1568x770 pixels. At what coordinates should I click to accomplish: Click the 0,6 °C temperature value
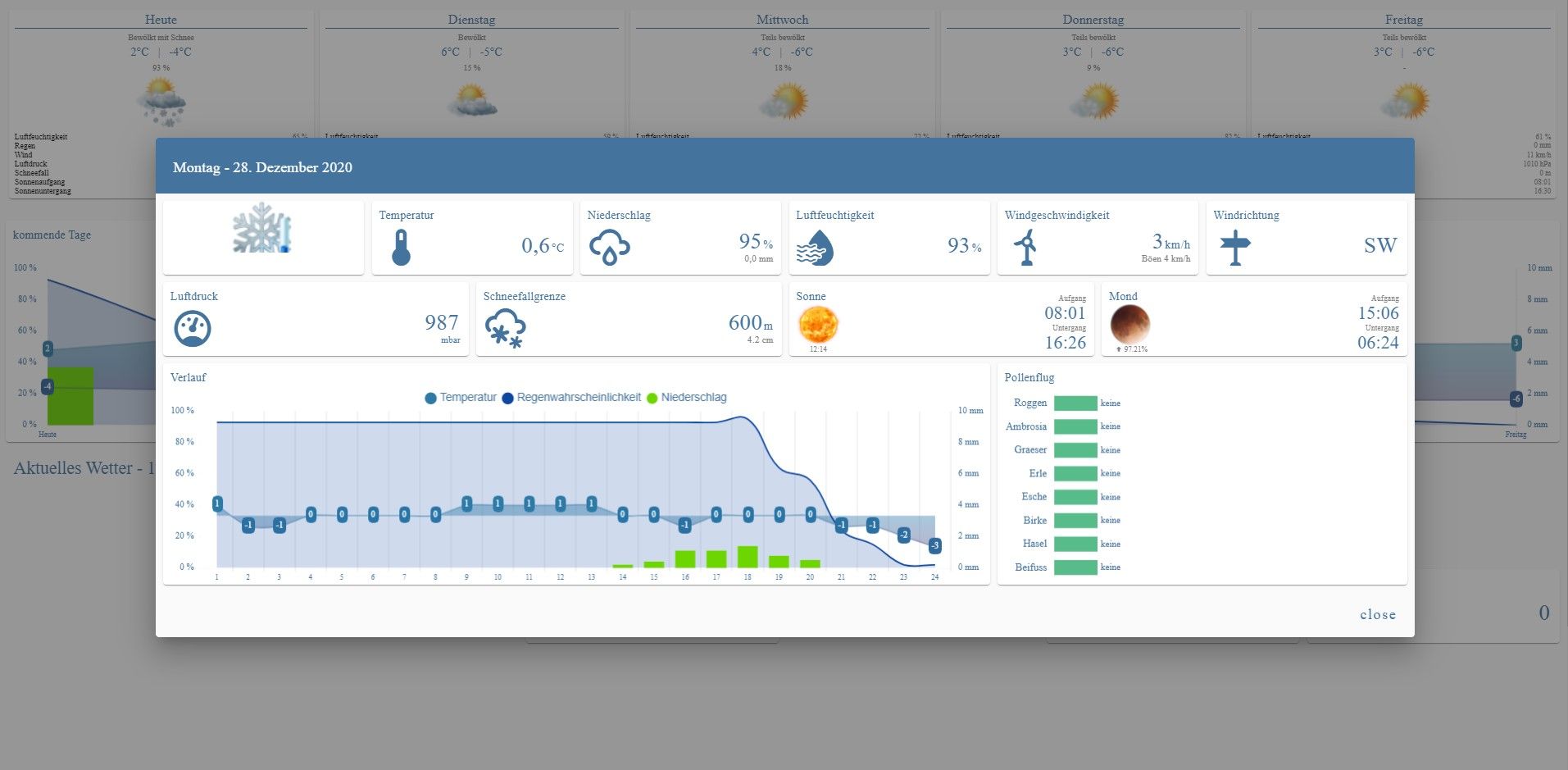point(543,245)
